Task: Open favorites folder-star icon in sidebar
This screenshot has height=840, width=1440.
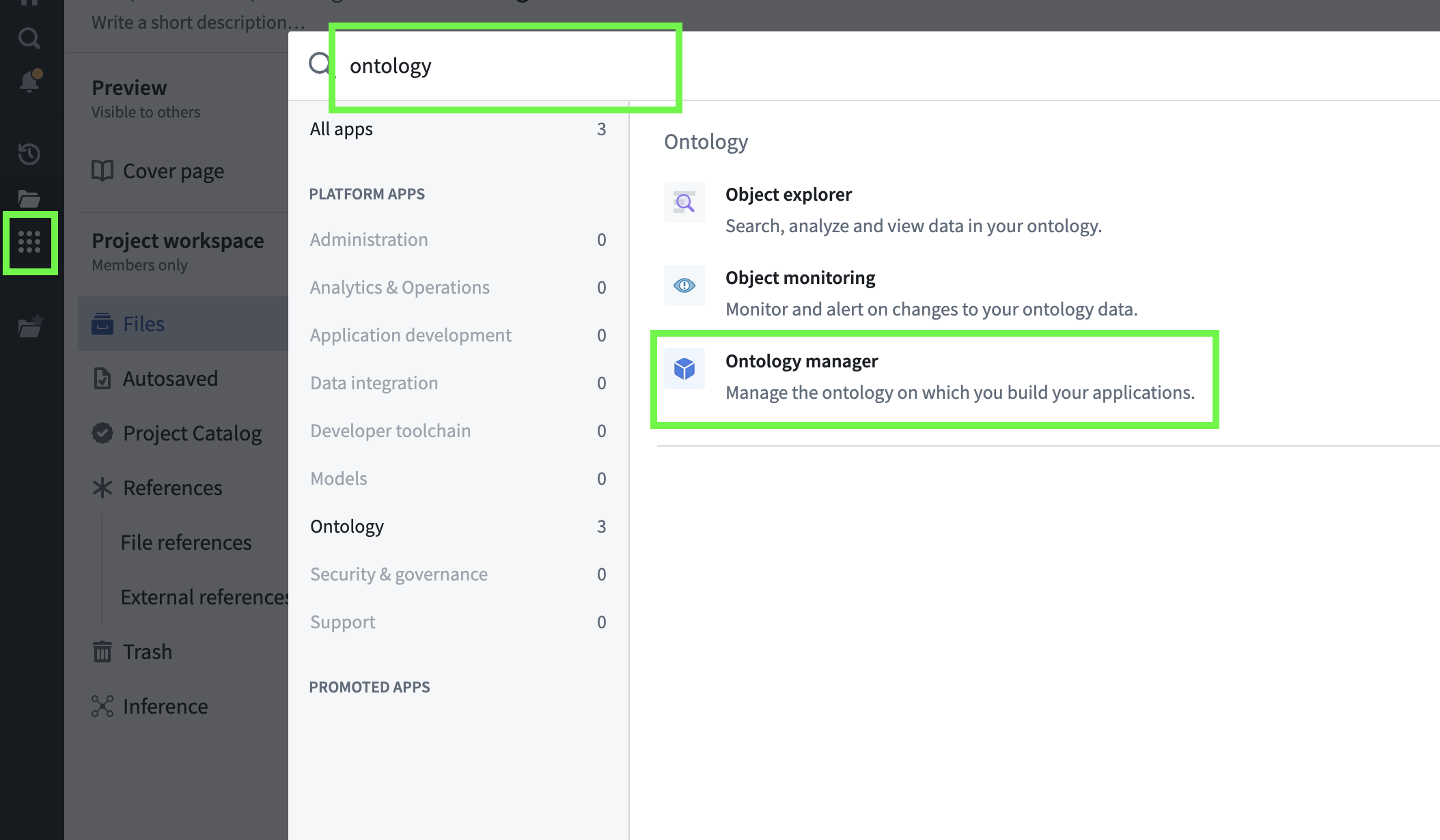Action: click(29, 327)
